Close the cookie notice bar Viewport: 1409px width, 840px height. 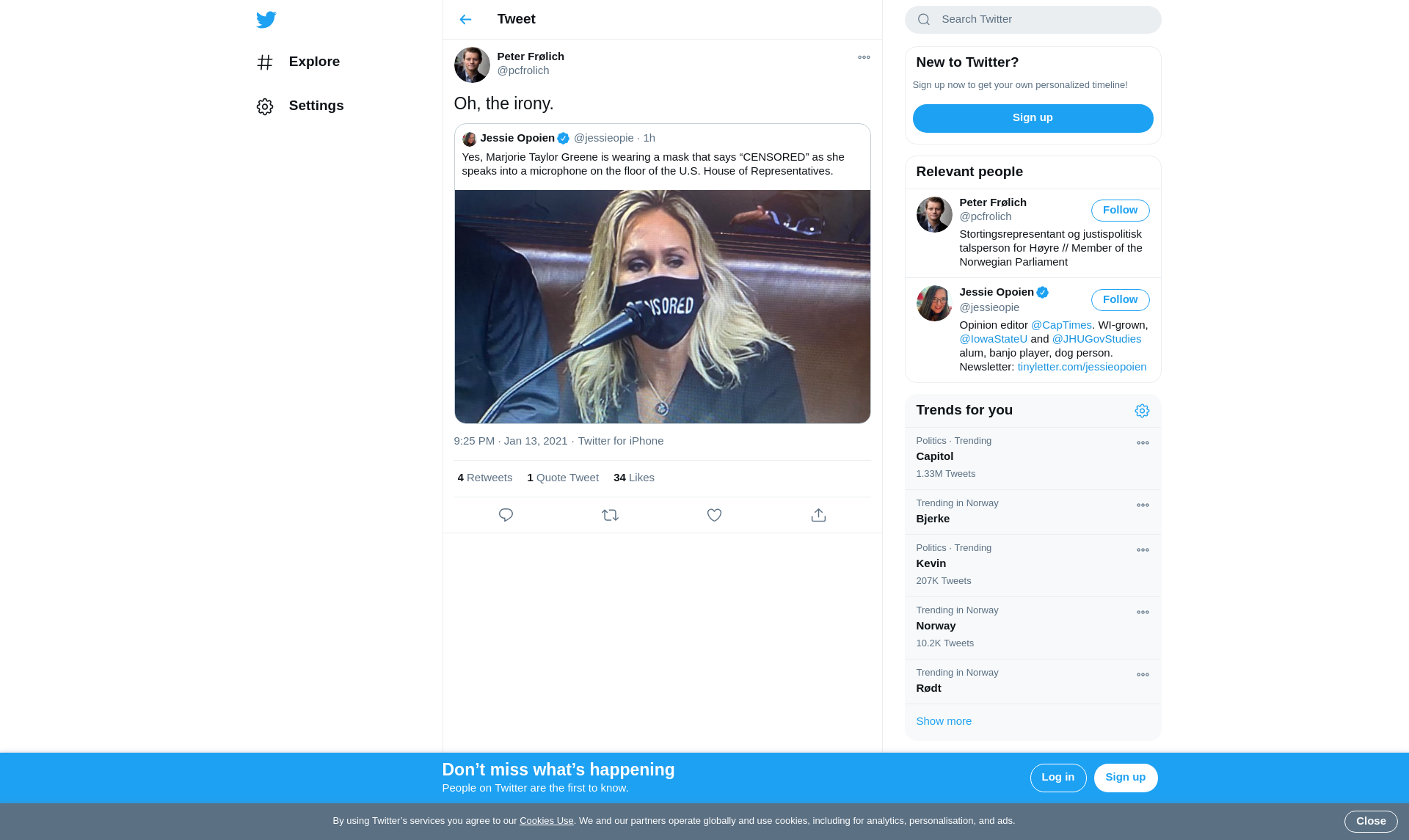click(1370, 821)
